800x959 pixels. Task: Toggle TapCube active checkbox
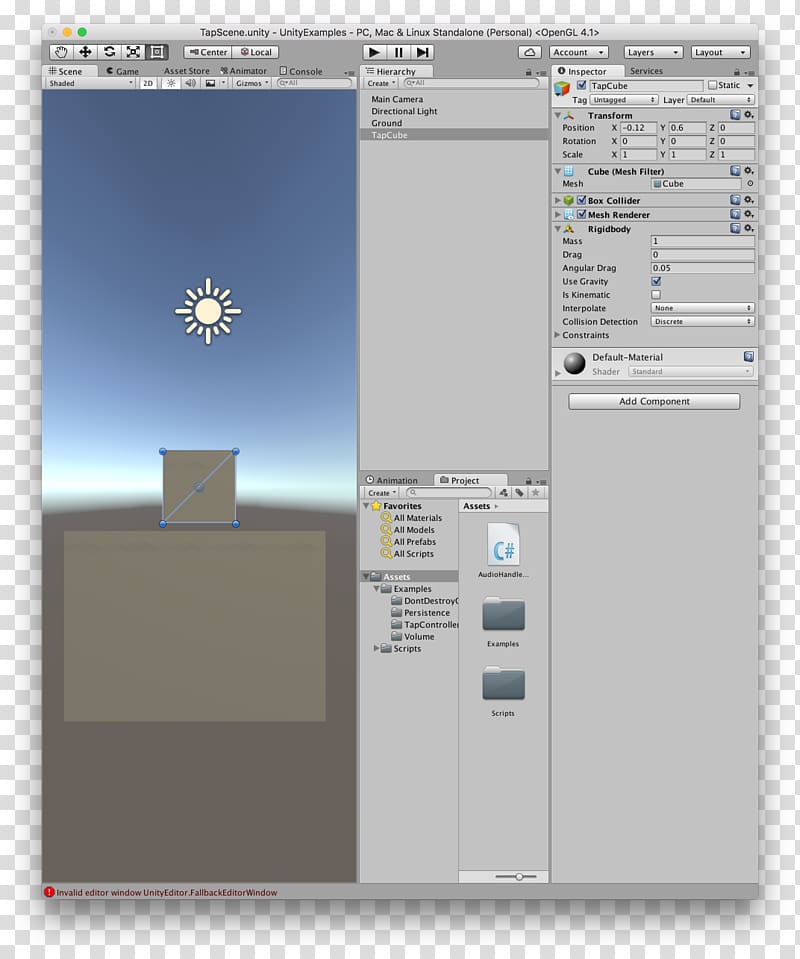(582, 85)
